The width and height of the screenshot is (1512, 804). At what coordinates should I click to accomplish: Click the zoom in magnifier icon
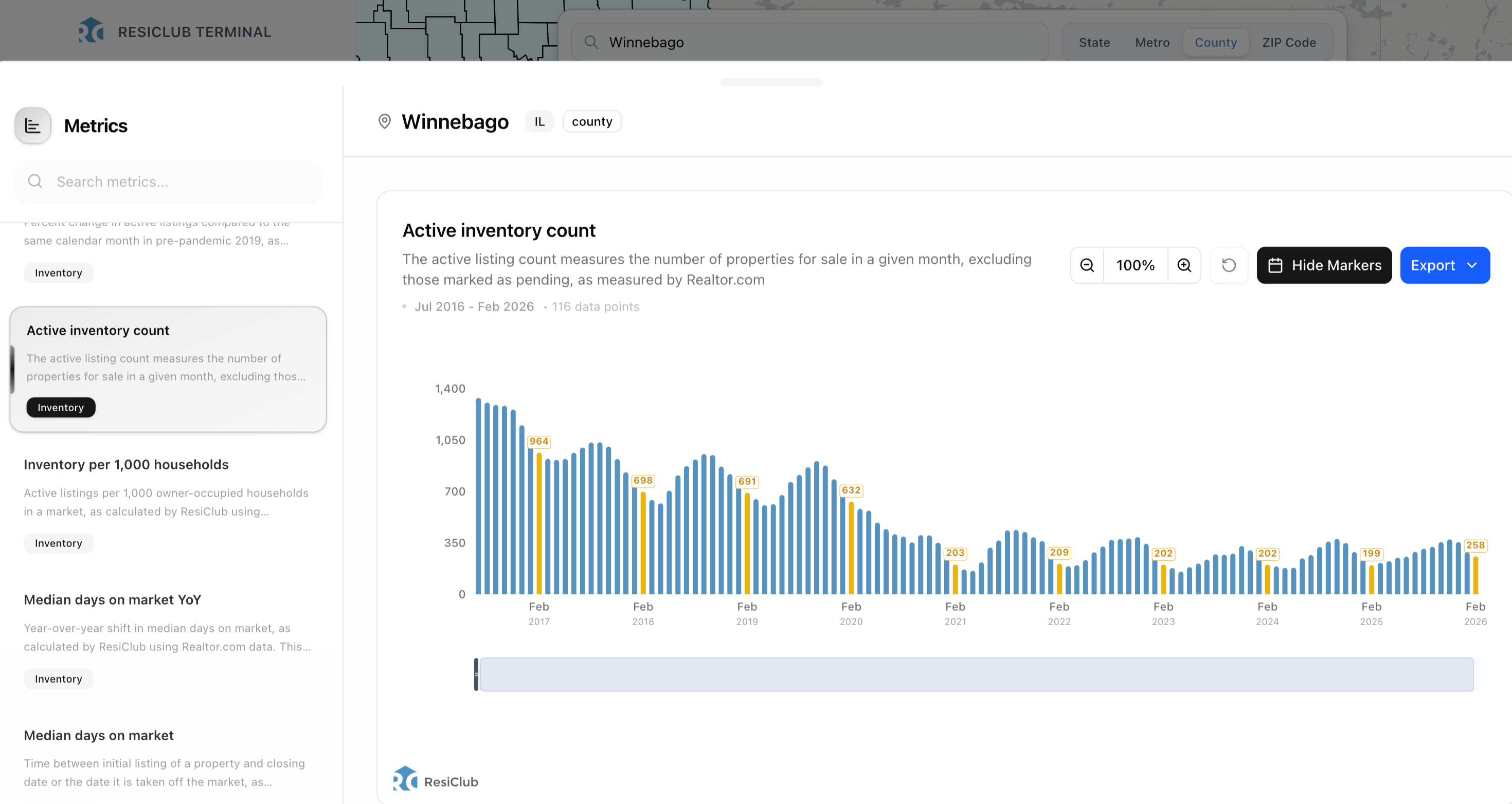(1184, 265)
